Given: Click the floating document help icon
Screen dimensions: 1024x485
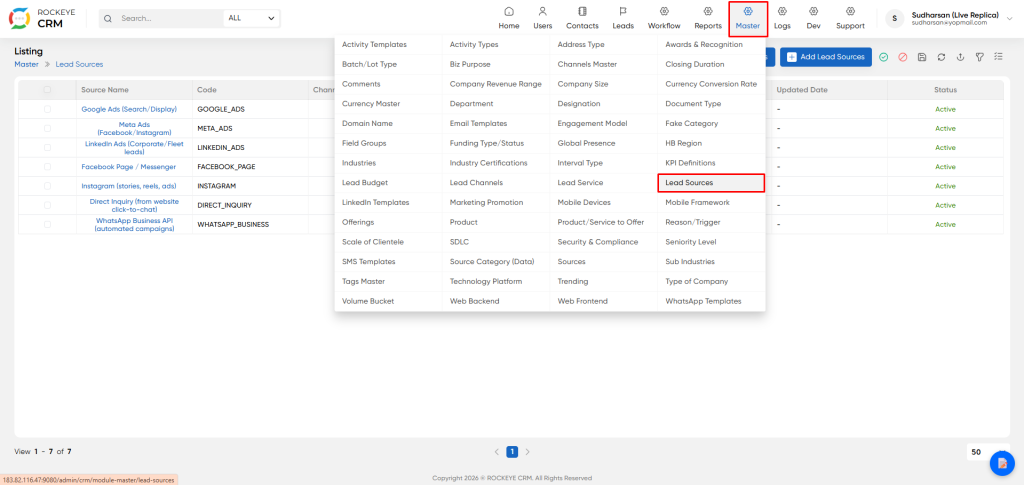Looking at the screenshot, I should tap(1002, 463).
